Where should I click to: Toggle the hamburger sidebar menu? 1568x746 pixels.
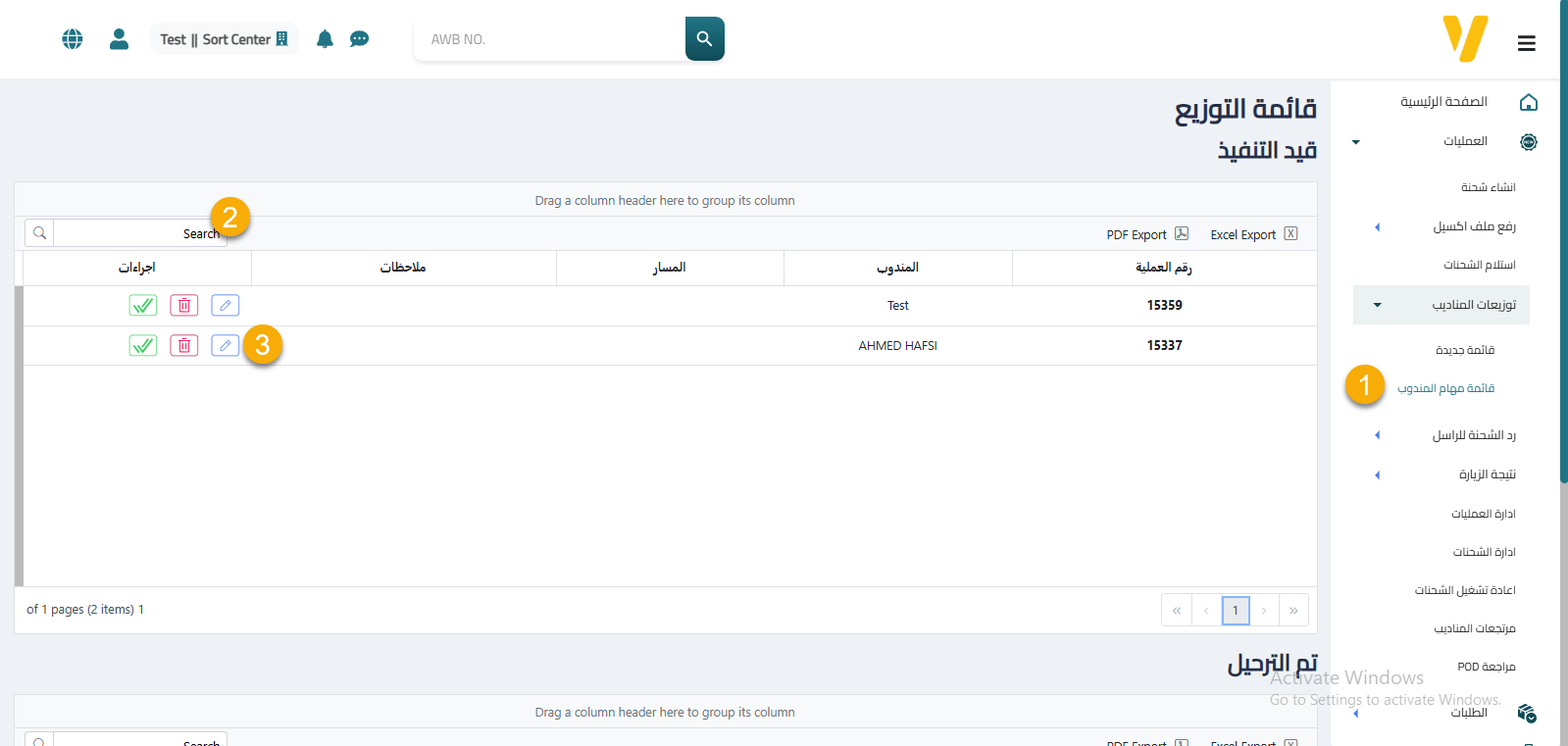point(1526,43)
